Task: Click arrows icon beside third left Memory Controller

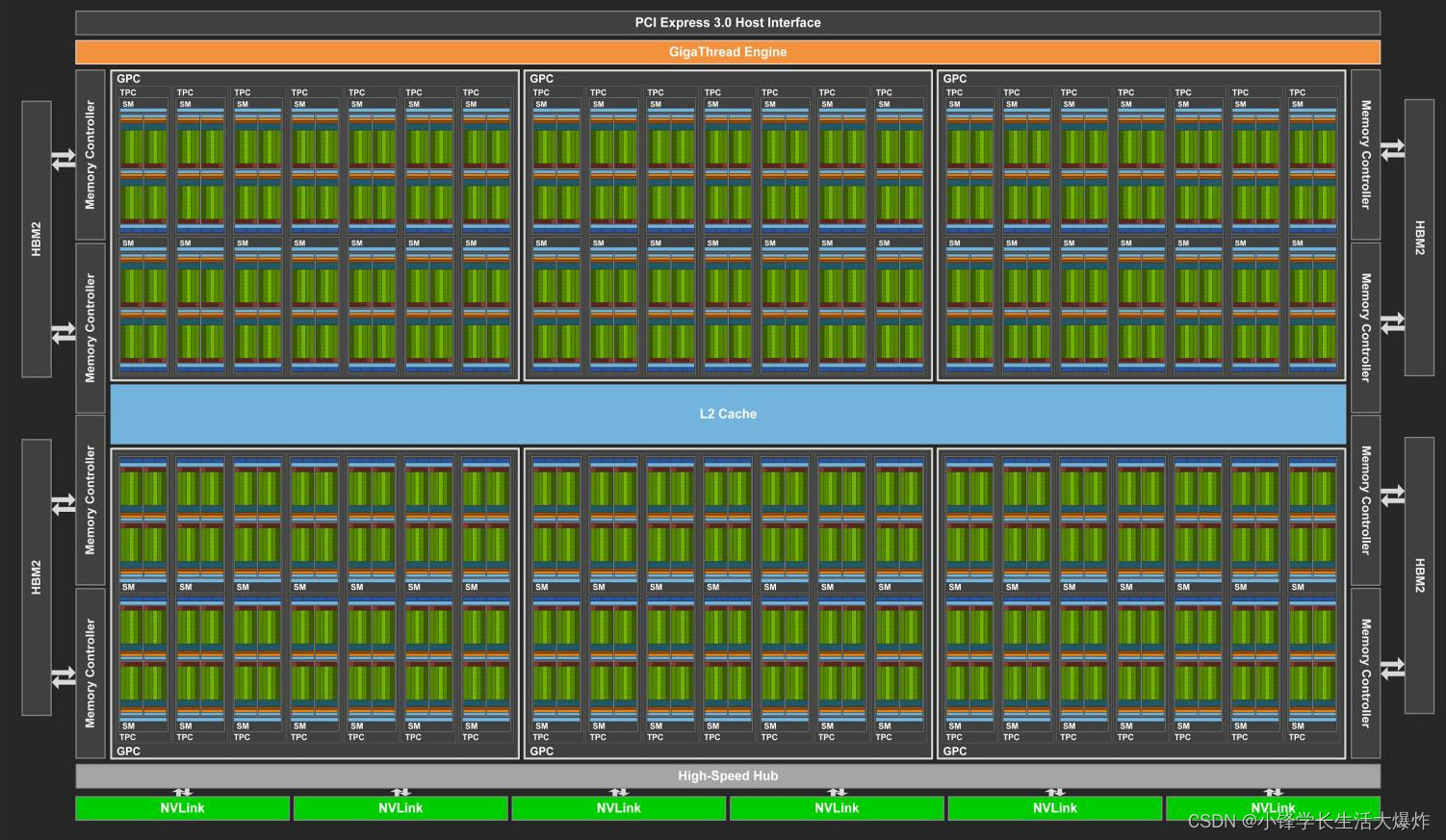Action: click(64, 504)
